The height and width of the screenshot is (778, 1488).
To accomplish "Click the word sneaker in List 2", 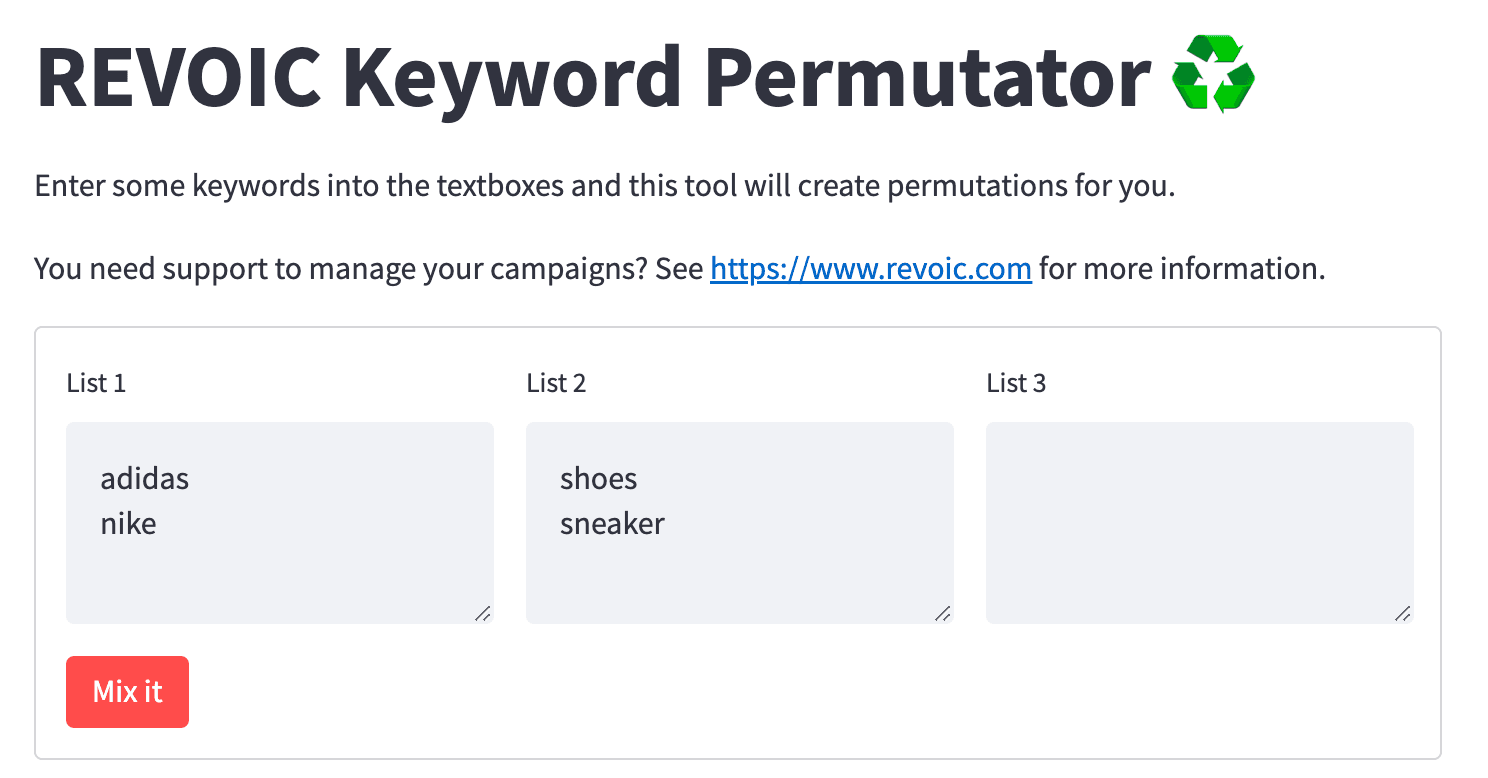I will [x=612, y=523].
